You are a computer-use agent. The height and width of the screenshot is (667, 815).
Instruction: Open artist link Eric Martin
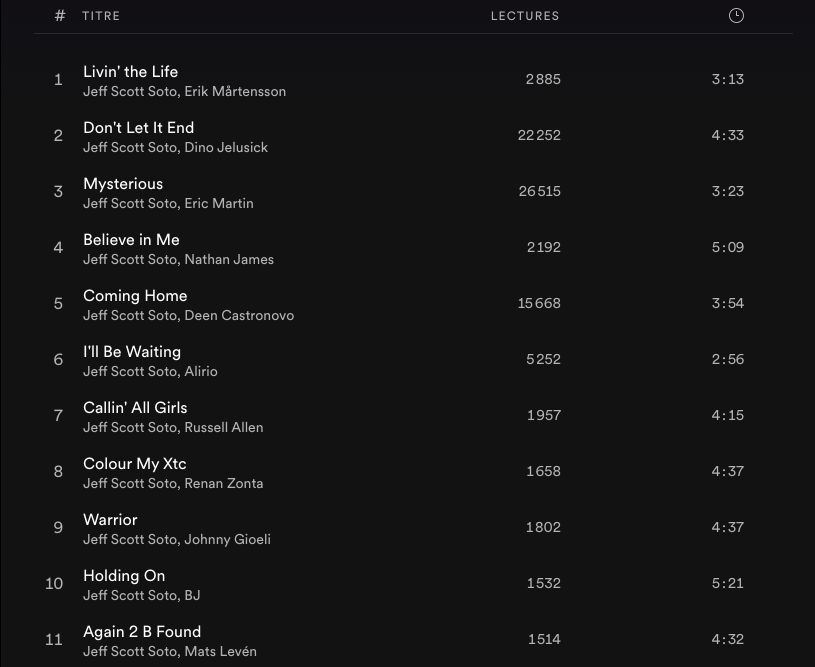219,204
